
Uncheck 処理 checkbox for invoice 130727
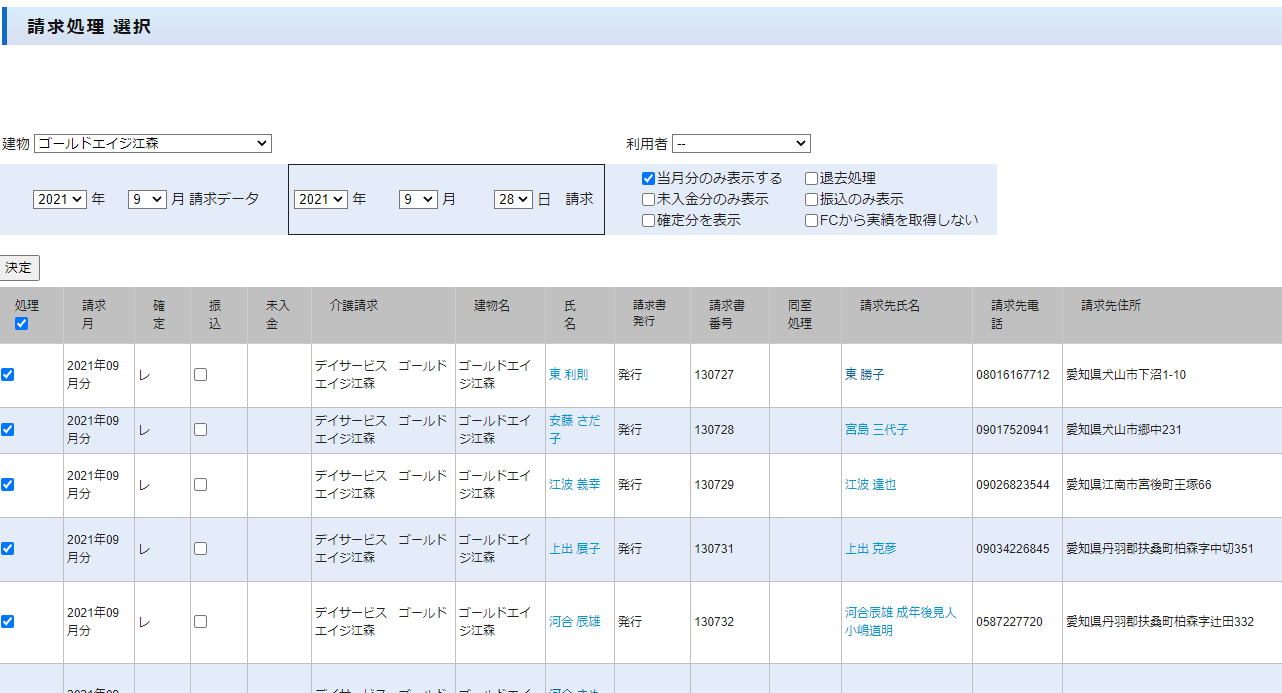tap(8, 375)
